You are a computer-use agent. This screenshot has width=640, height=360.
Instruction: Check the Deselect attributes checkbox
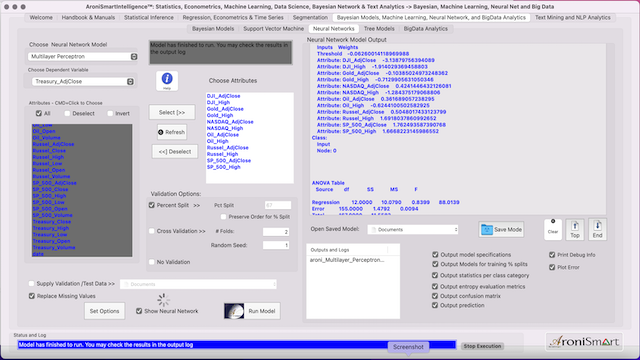pos(67,113)
